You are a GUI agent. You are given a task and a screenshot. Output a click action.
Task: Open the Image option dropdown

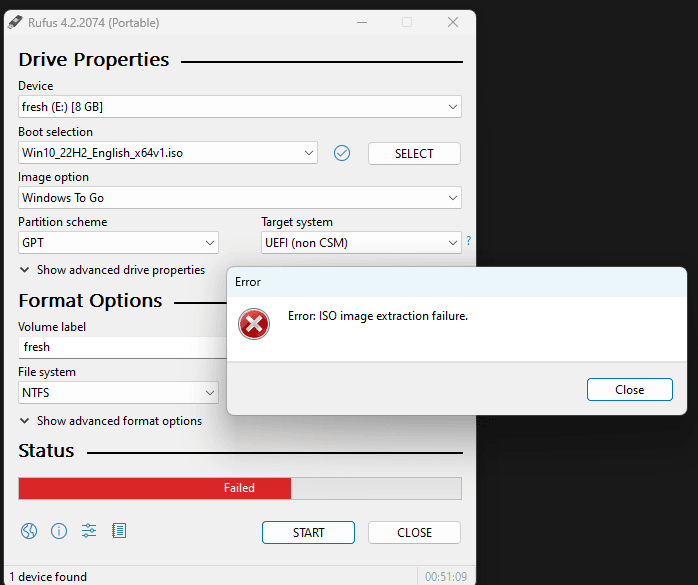(x=240, y=198)
